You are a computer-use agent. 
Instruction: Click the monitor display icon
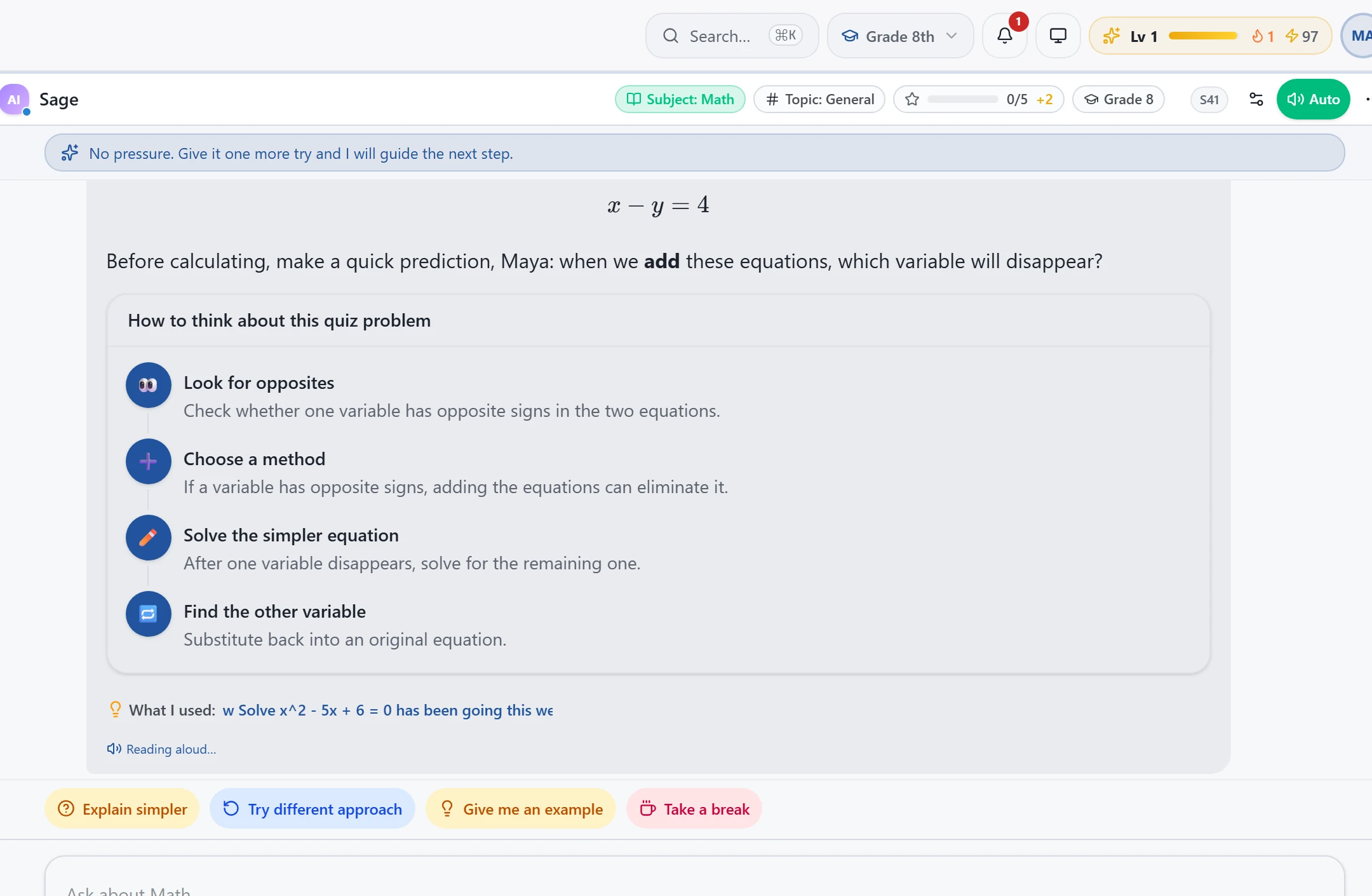1058,36
